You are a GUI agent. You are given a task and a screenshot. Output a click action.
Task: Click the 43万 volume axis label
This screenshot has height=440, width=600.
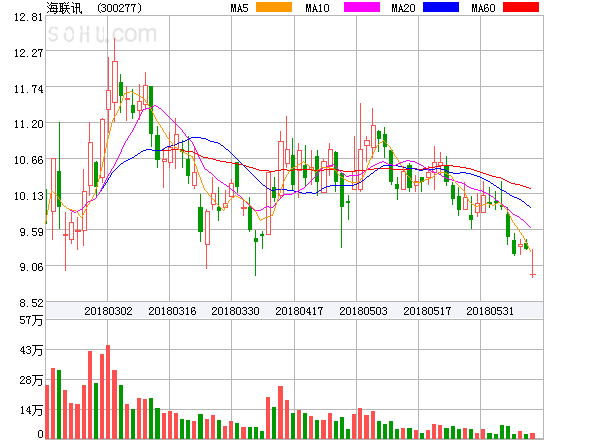31,350
